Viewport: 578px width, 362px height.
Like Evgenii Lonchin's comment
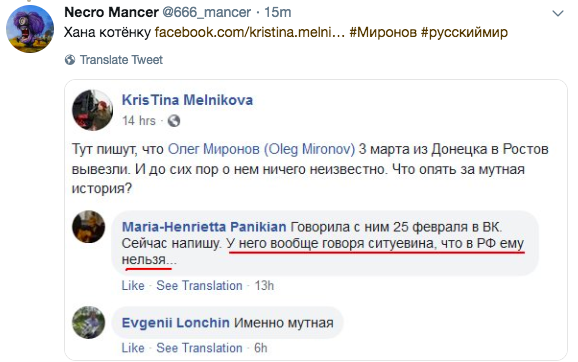(x=133, y=348)
